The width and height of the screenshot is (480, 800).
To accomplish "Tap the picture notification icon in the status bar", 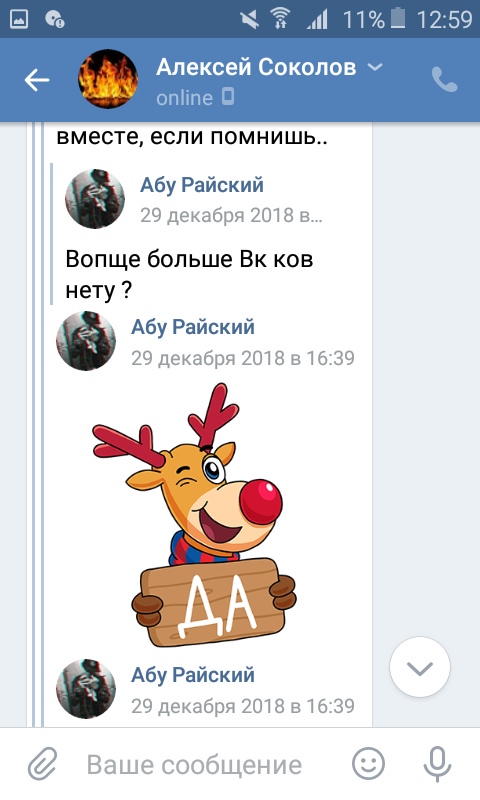I will pyautogui.click(x=19, y=19).
